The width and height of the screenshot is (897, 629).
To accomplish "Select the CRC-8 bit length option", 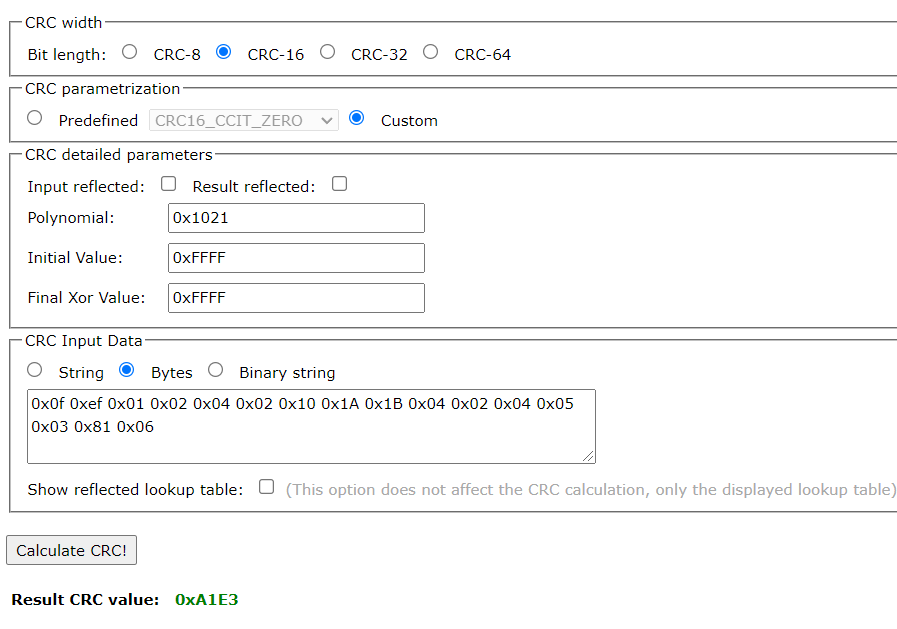I will coord(130,52).
